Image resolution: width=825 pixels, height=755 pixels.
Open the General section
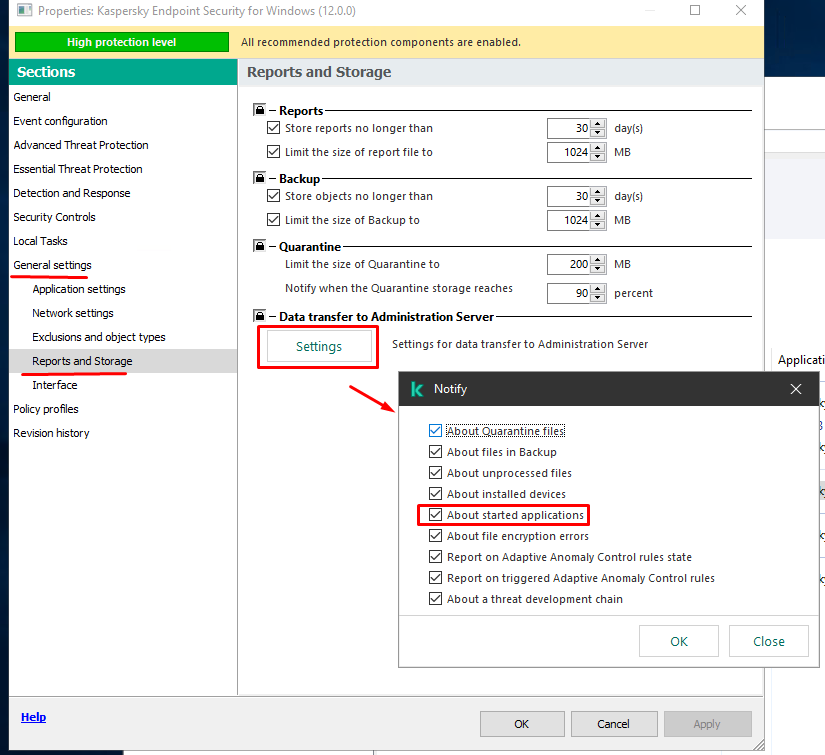coord(32,97)
